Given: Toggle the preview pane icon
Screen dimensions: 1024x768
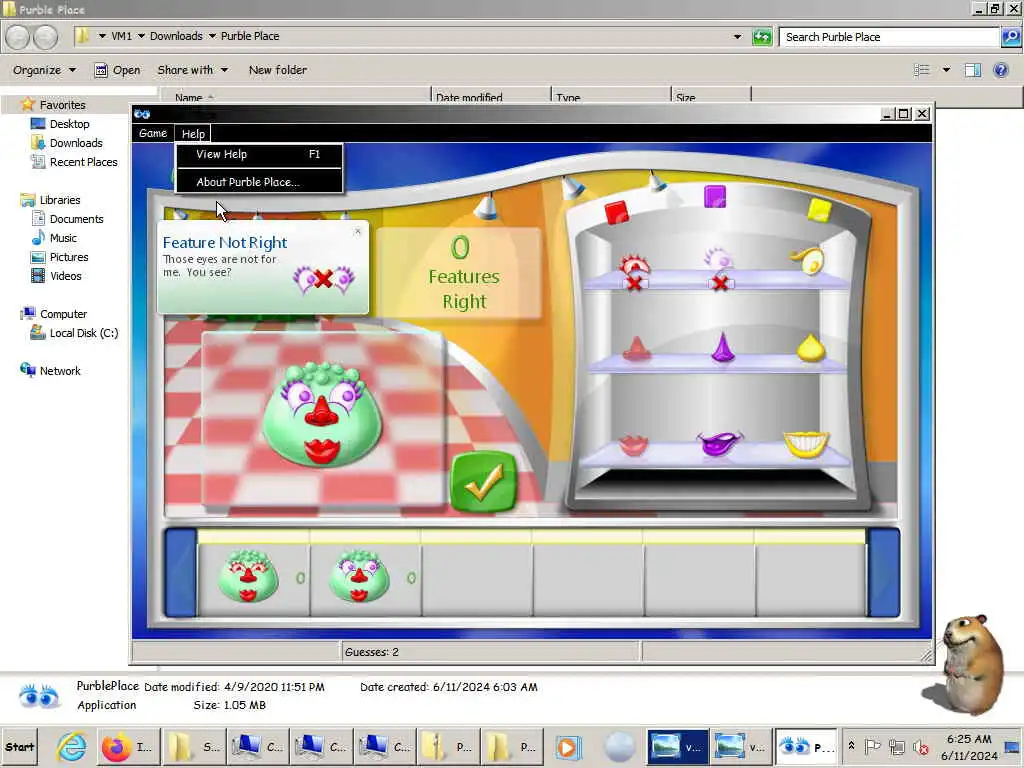Looking at the screenshot, I should [x=973, y=70].
